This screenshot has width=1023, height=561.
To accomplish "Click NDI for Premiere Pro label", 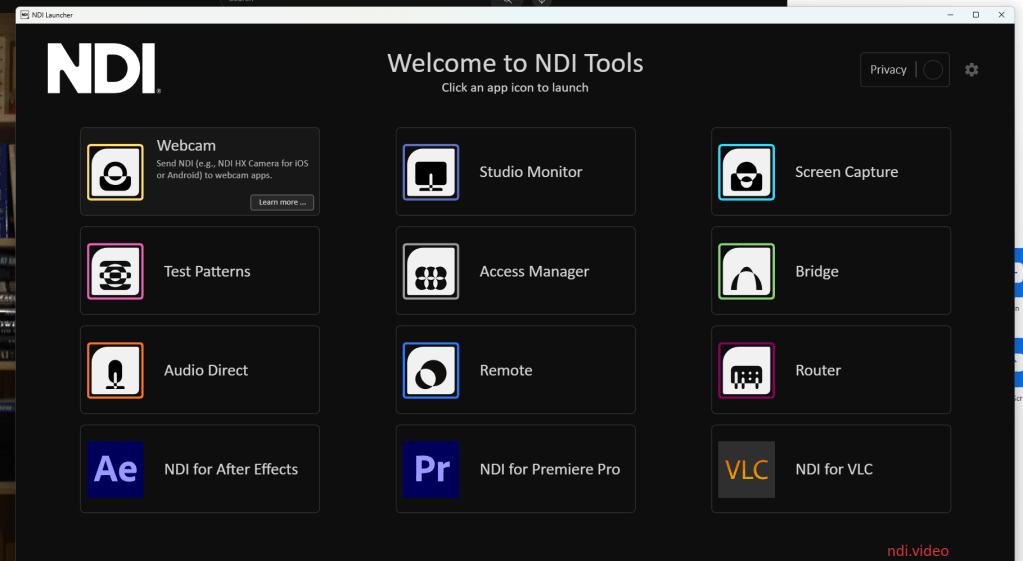I will click(550, 470).
